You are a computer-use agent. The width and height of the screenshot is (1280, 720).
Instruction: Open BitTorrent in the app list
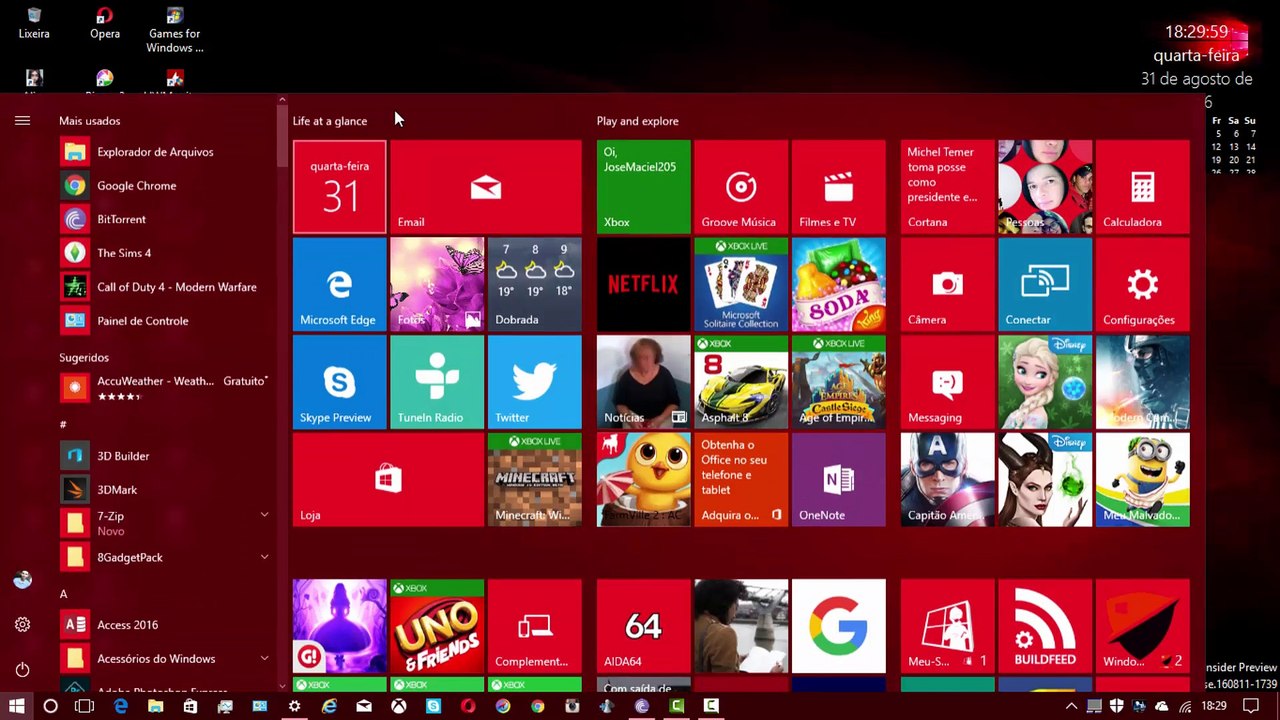[x=163, y=219]
